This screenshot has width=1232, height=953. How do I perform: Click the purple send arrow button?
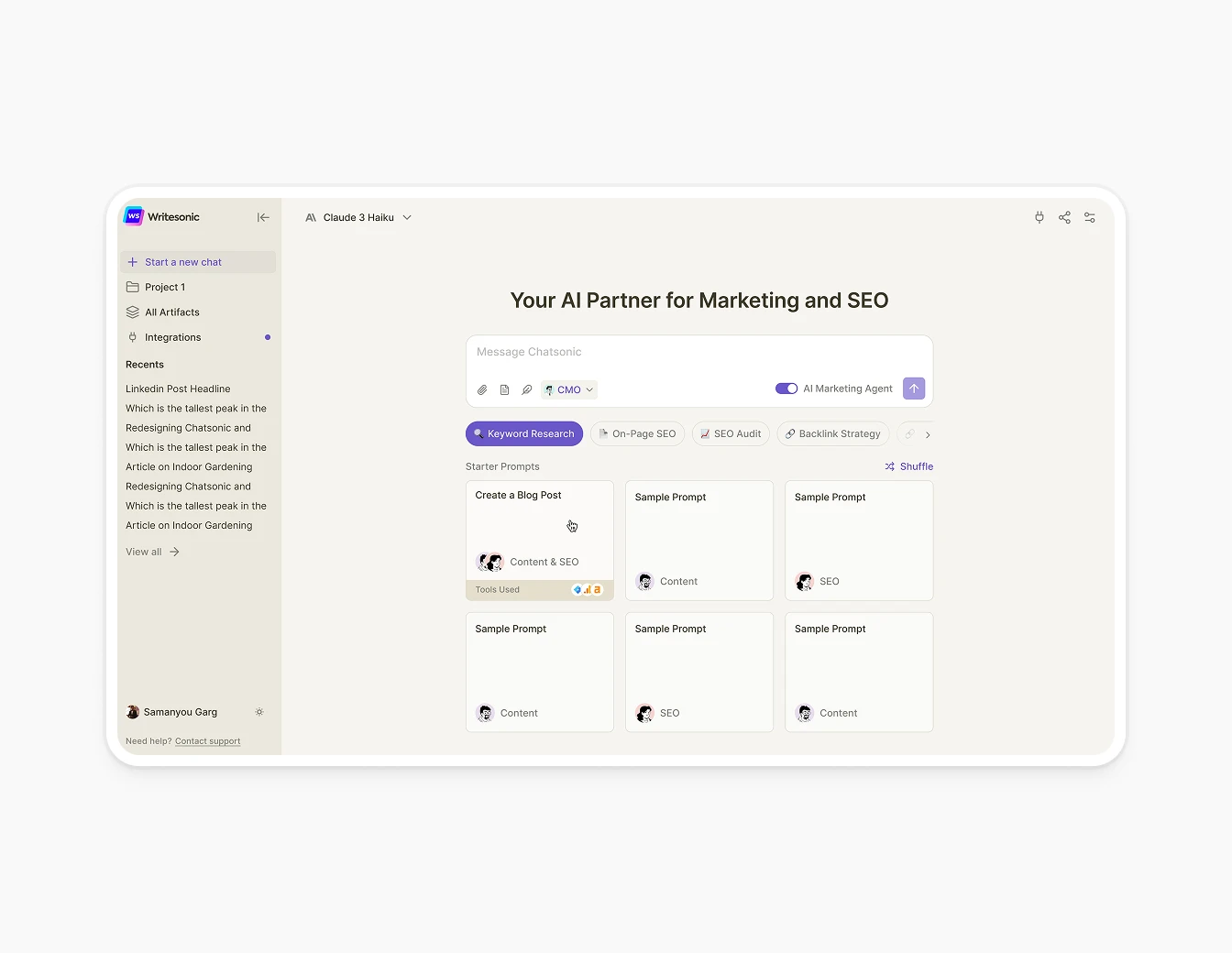coord(913,388)
